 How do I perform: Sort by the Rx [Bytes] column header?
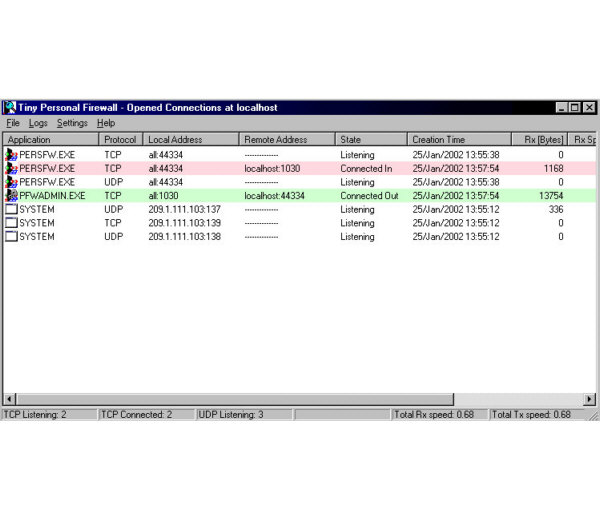click(x=540, y=139)
